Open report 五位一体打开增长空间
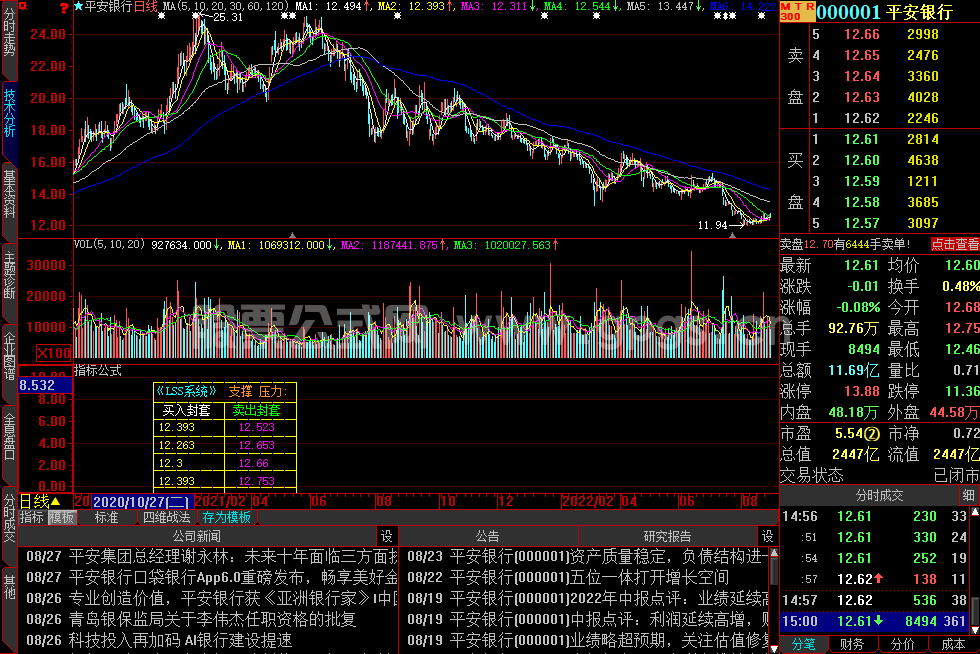The image size is (980, 654). tap(568, 577)
